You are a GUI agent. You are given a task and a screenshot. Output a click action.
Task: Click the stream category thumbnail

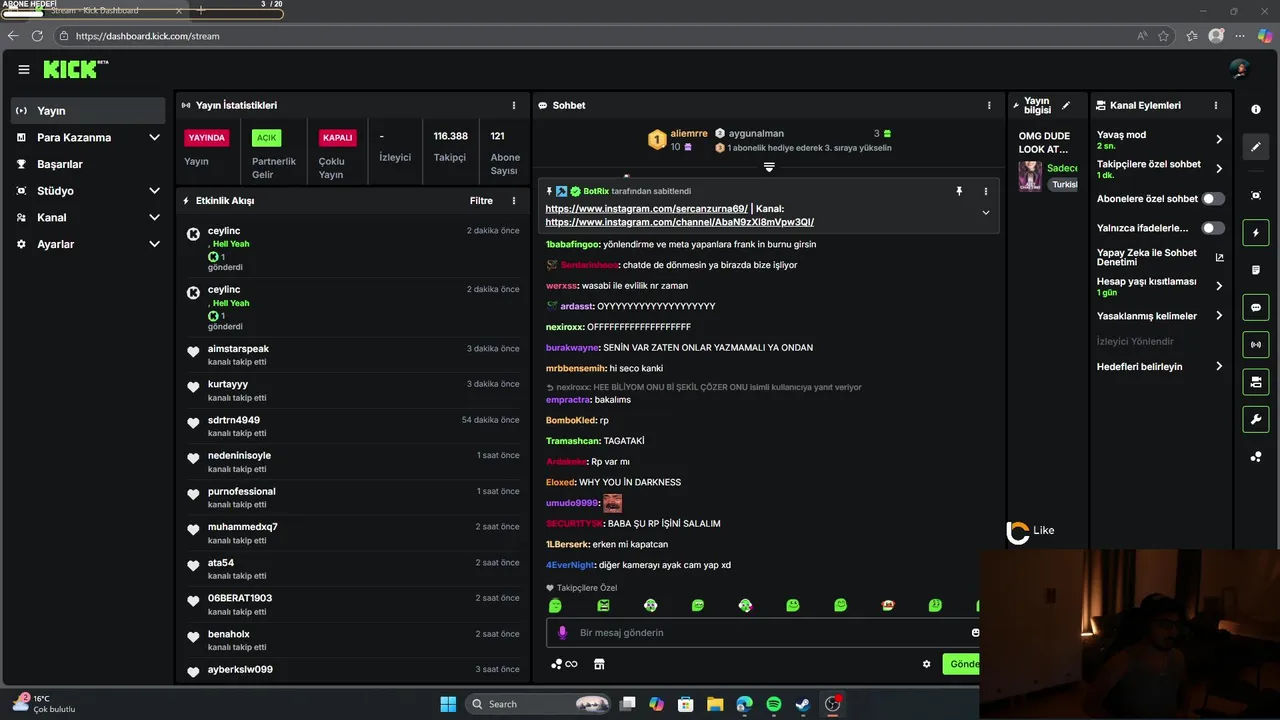coord(1030,176)
